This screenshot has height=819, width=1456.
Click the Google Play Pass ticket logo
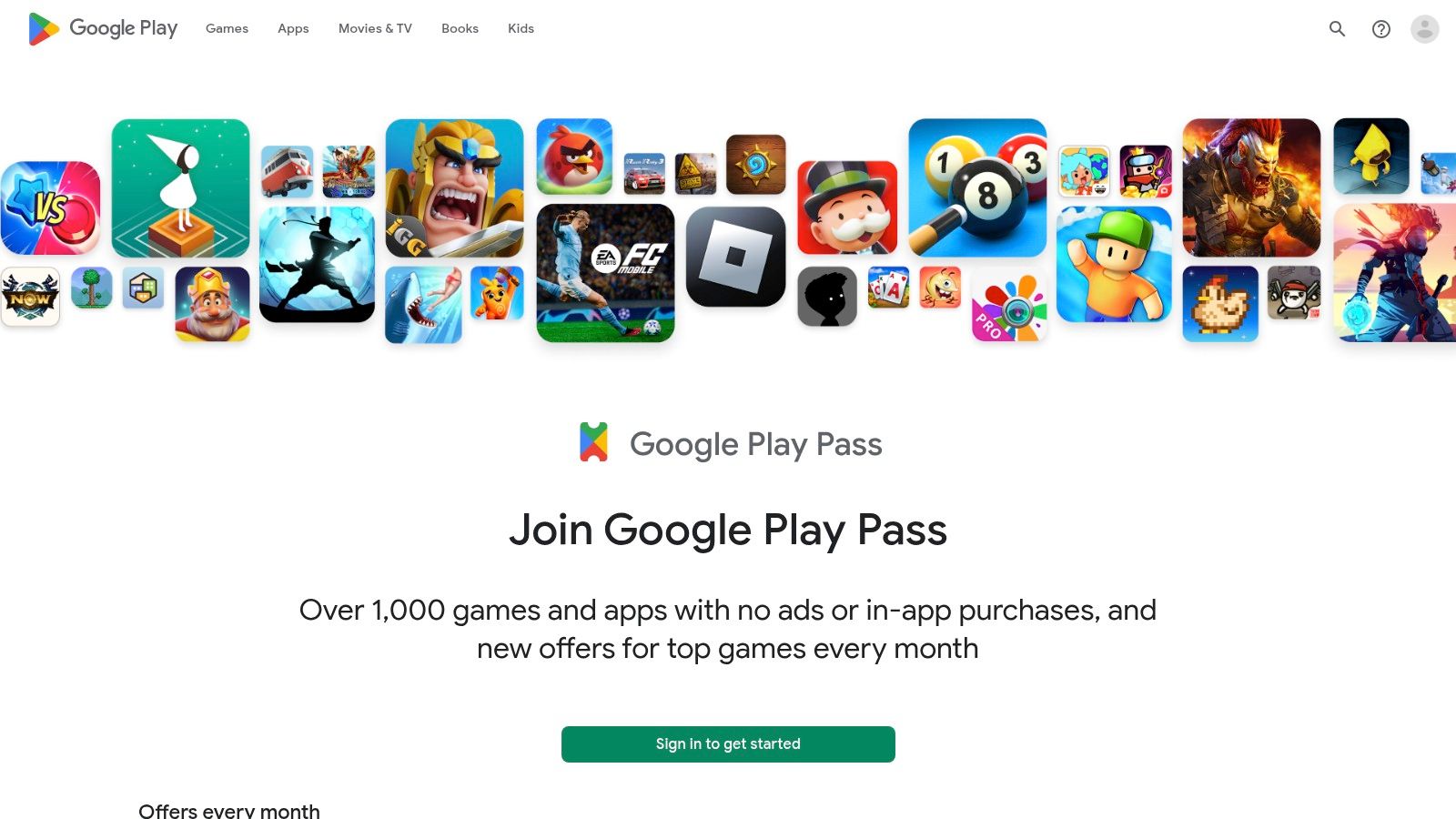(594, 442)
